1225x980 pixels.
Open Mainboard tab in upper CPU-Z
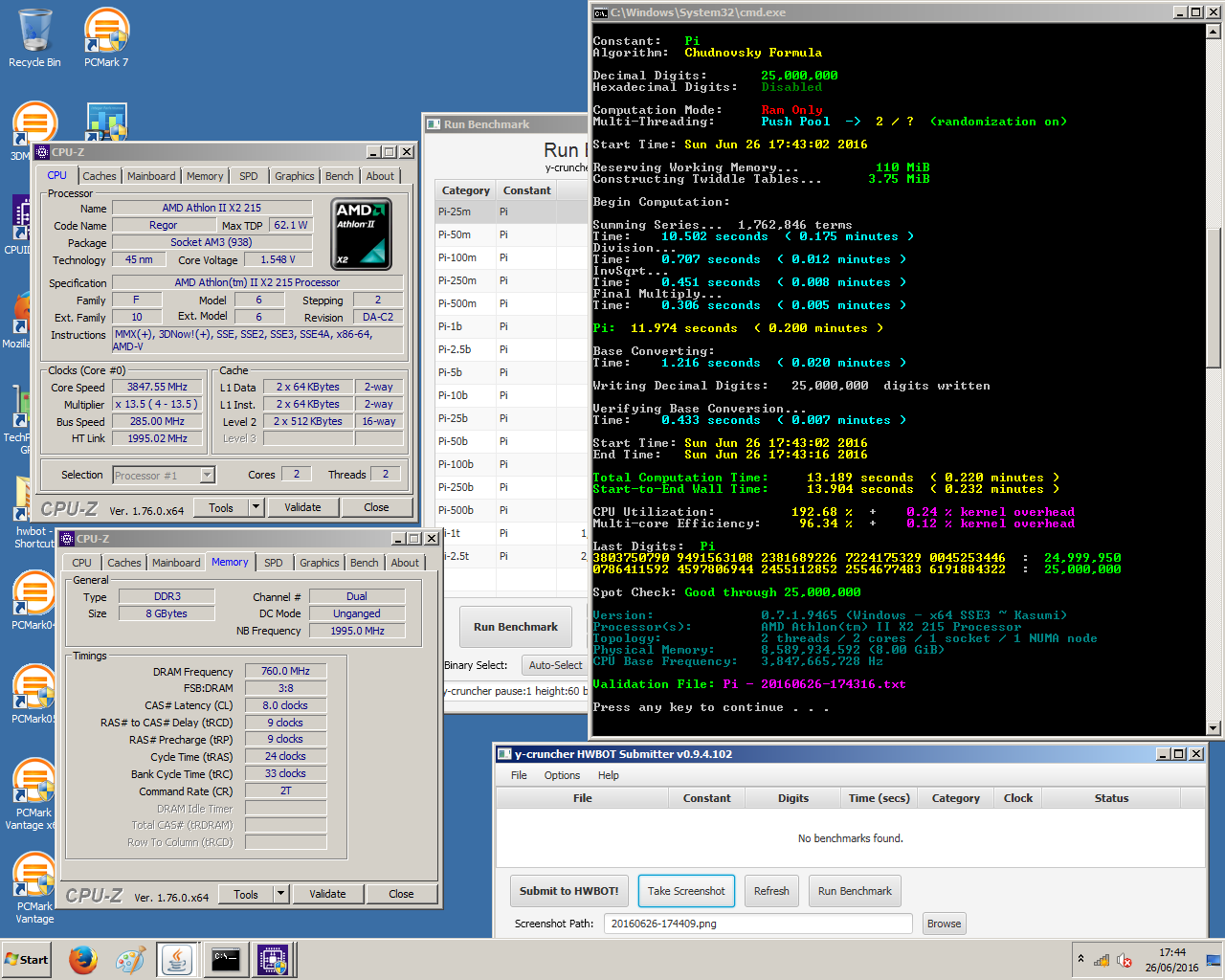(x=151, y=176)
